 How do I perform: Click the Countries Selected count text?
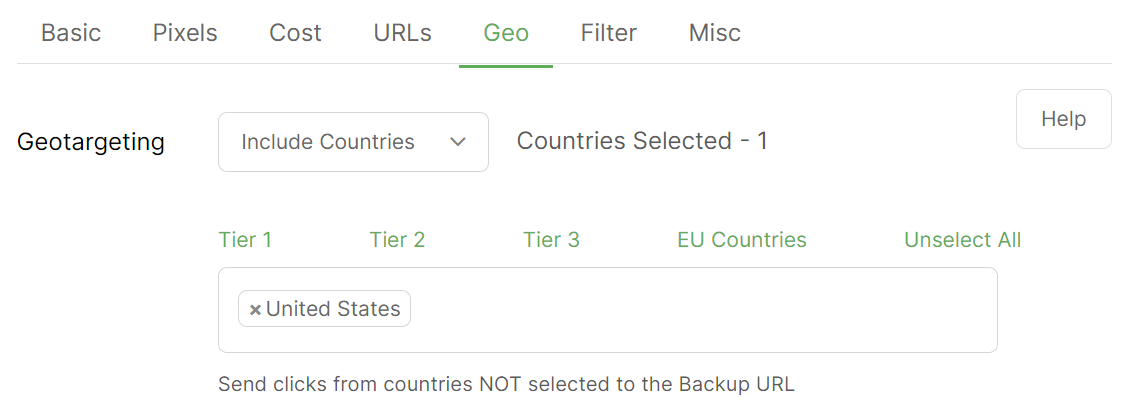pos(642,141)
